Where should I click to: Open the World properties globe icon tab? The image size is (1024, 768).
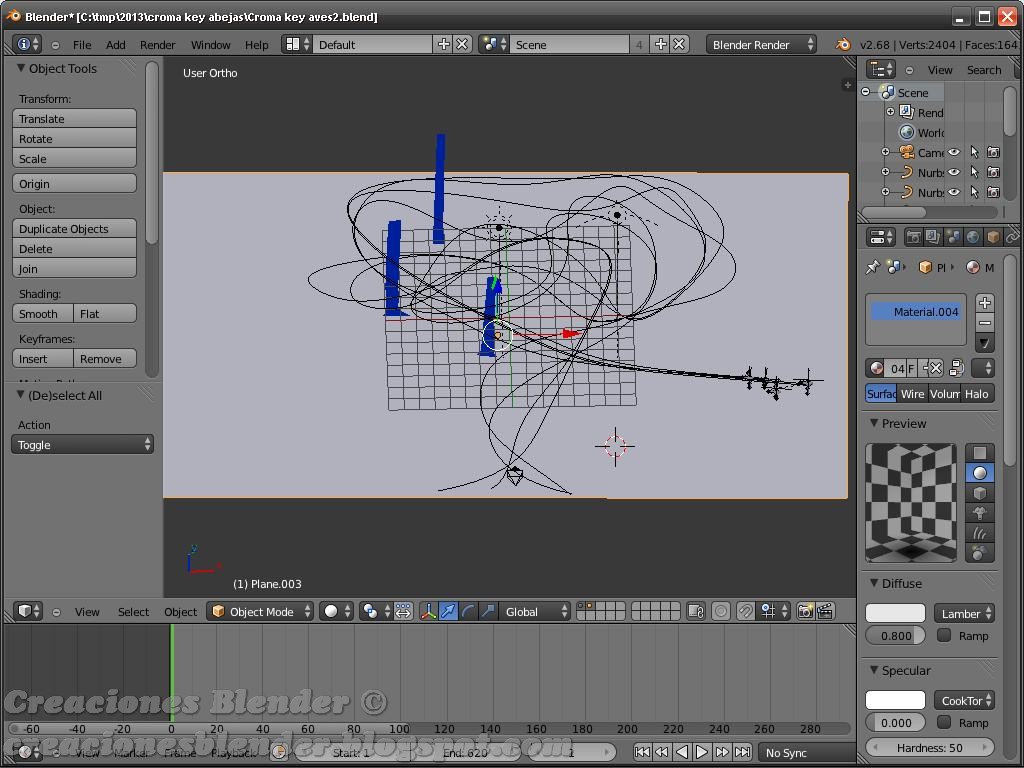[x=971, y=237]
